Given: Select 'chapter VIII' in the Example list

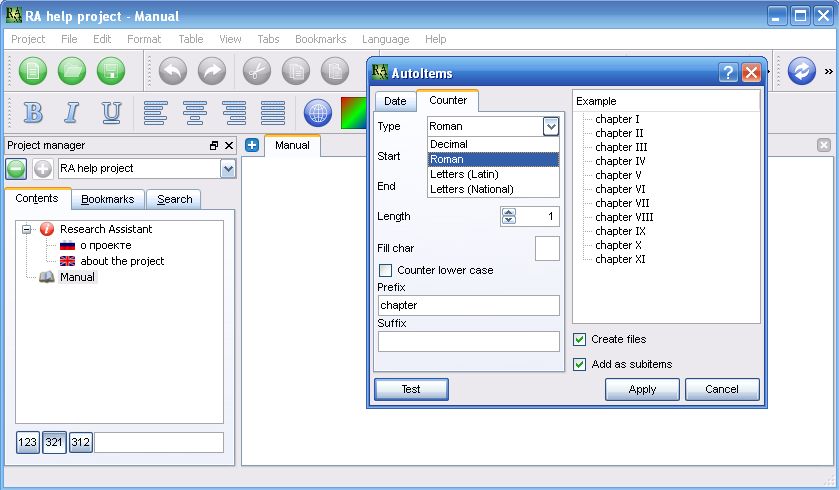Looking at the screenshot, I should 624,217.
